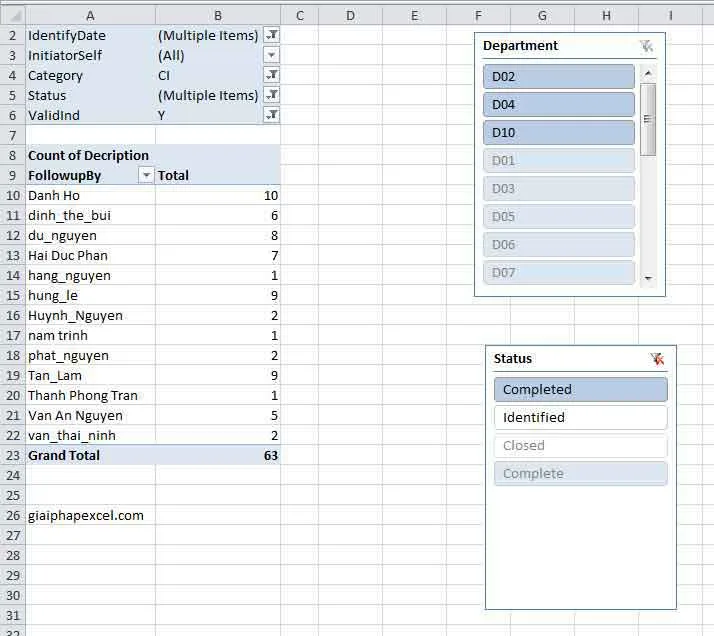Select the hang_nguyen cell
Image resolution: width=714 pixels, height=636 pixels.
pyautogui.click(x=90, y=275)
